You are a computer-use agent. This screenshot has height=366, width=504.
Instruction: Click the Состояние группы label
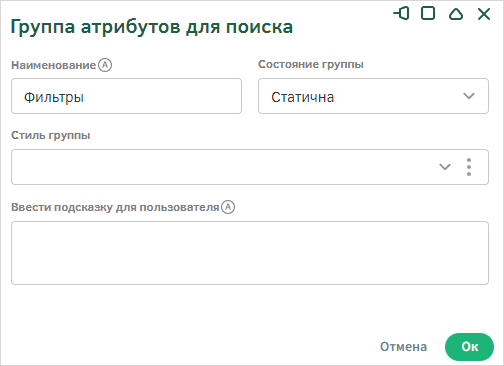coord(311,64)
